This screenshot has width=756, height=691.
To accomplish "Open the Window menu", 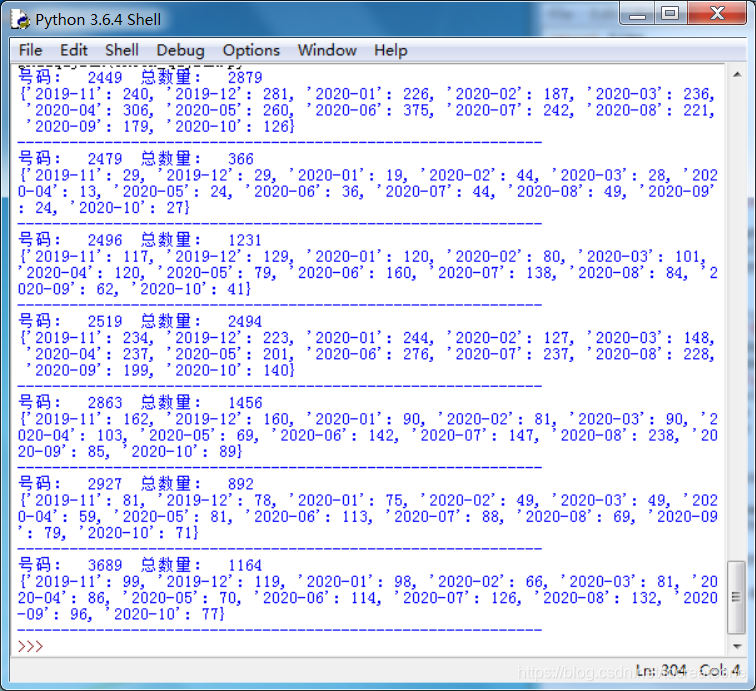I will tap(327, 50).
